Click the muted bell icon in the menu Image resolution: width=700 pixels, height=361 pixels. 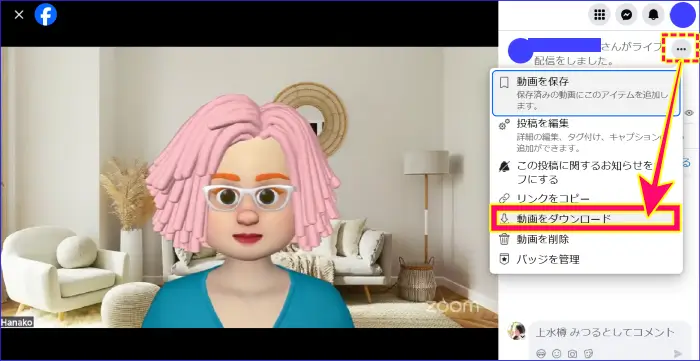coord(504,167)
